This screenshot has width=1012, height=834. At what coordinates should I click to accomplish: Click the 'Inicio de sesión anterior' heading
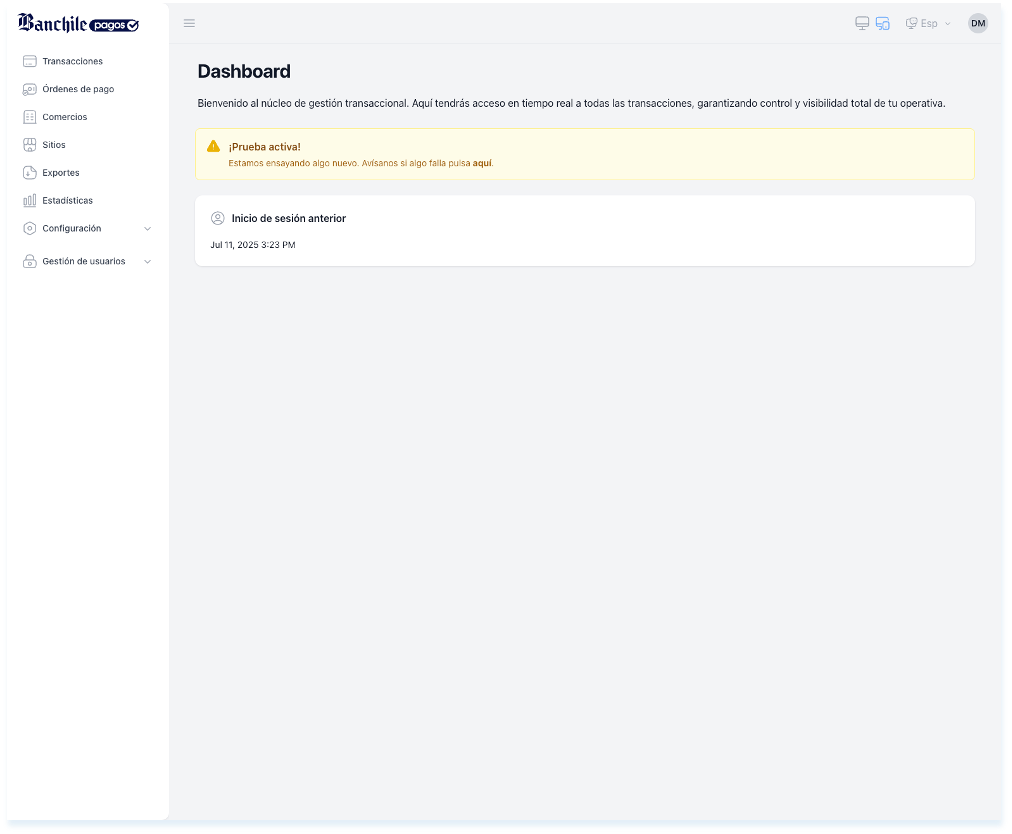coord(288,218)
